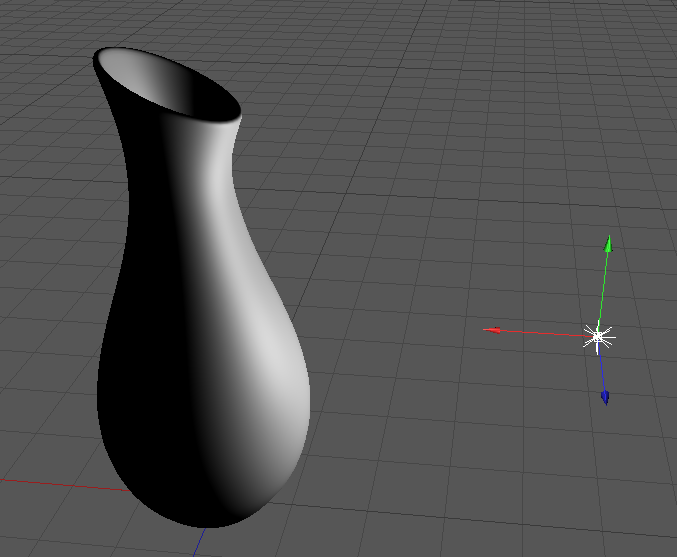Viewport: 677px width, 557px height.
Task: Click empty grid area in top-left corner
Action: [40, 40]
